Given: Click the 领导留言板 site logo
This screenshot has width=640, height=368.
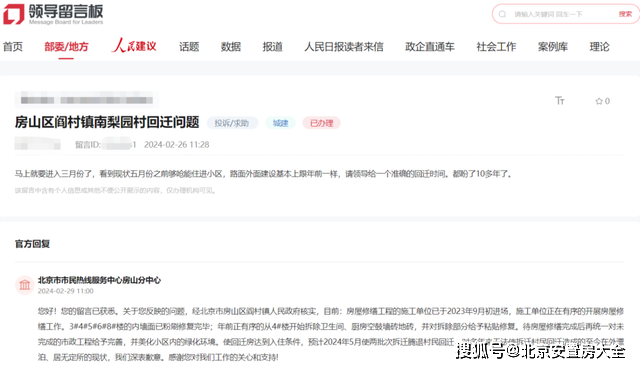Looking at the screenshot, I should click(x=53, y=14).
